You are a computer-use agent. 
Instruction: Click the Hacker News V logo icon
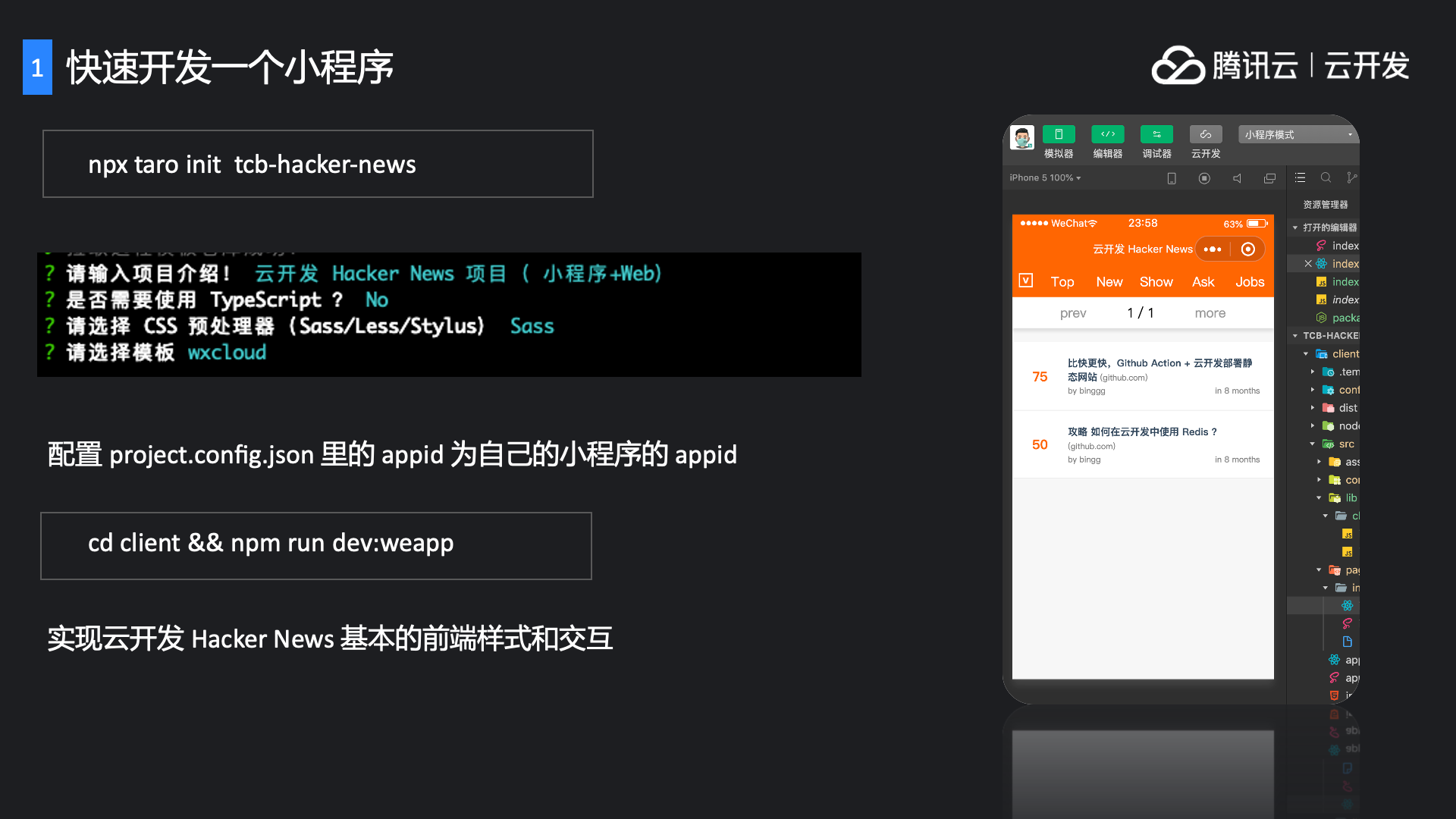click(x=1025, y=281)
